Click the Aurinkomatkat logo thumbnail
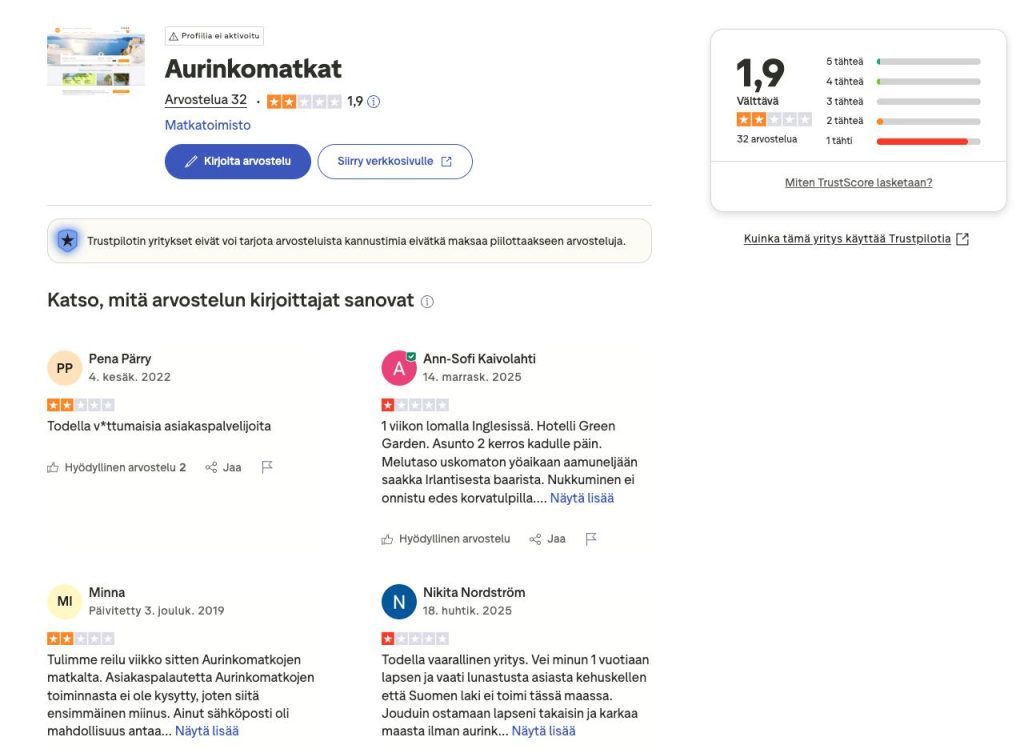This screenshot has width=1024, height=753. (95, 60)
